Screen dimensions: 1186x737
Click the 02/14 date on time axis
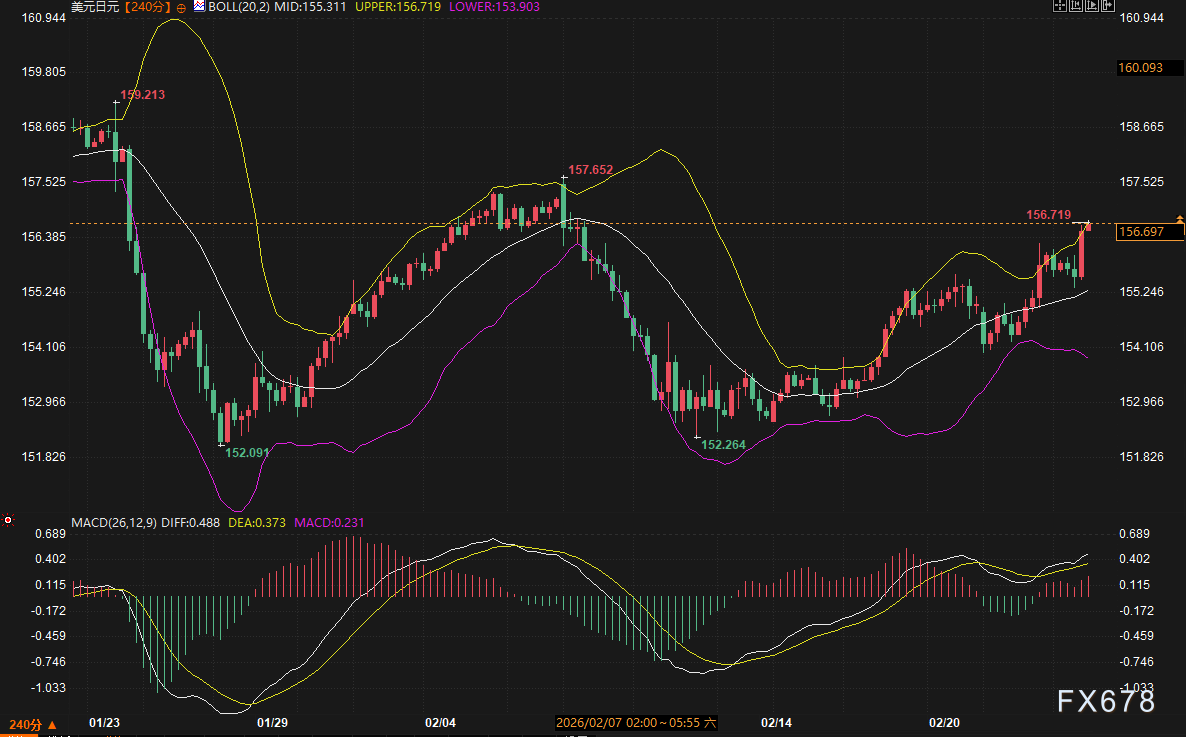776,722
